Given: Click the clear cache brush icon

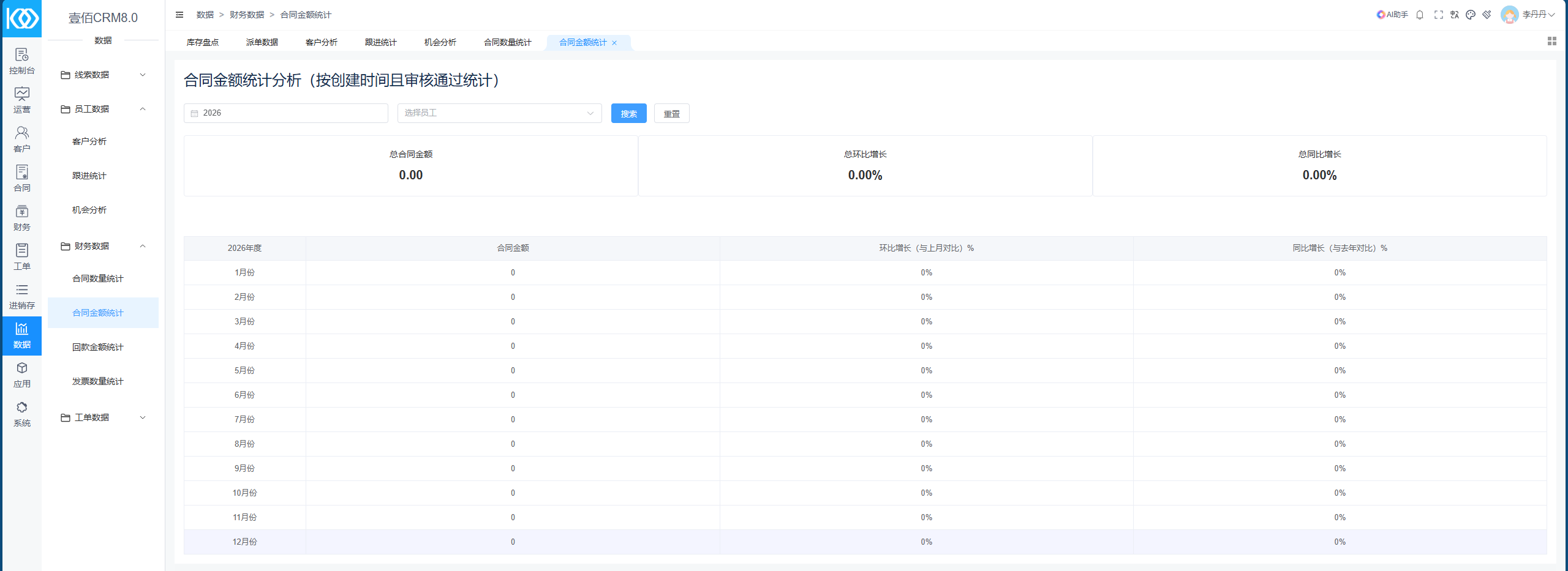Looking at the screenshot, I should point(1487,15).
